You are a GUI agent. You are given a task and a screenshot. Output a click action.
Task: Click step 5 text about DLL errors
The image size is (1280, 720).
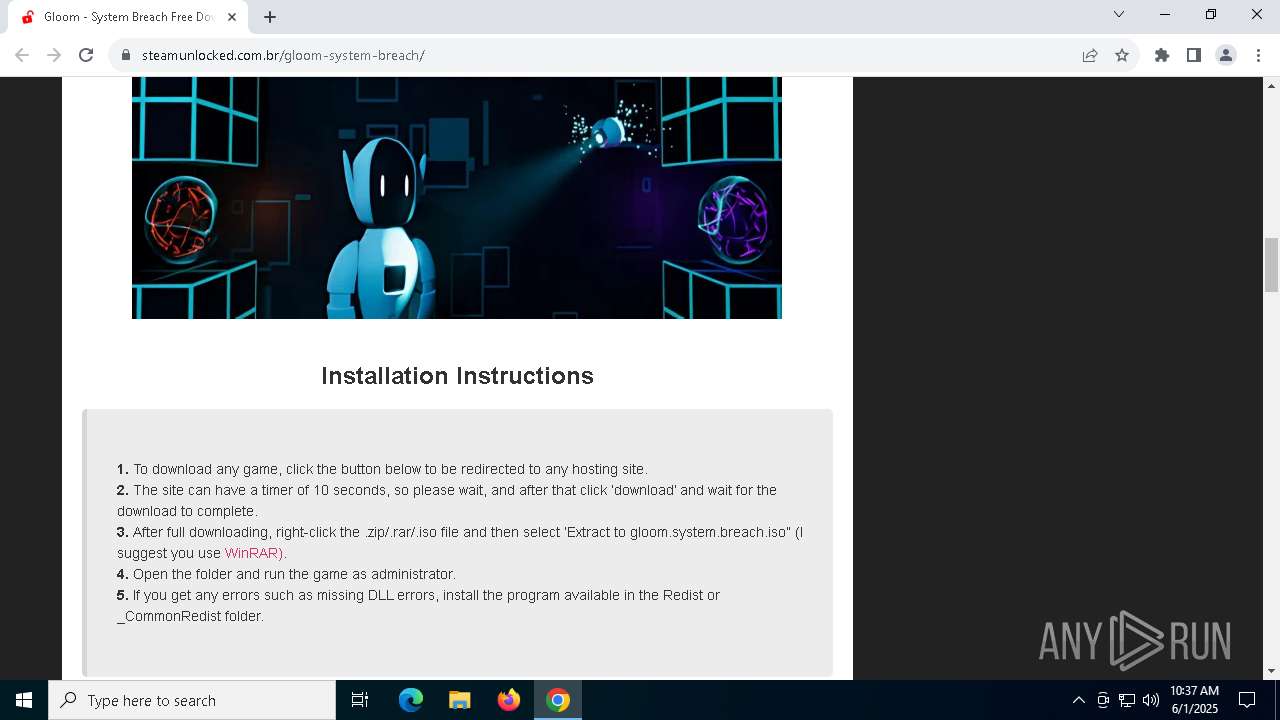(418, 605)
